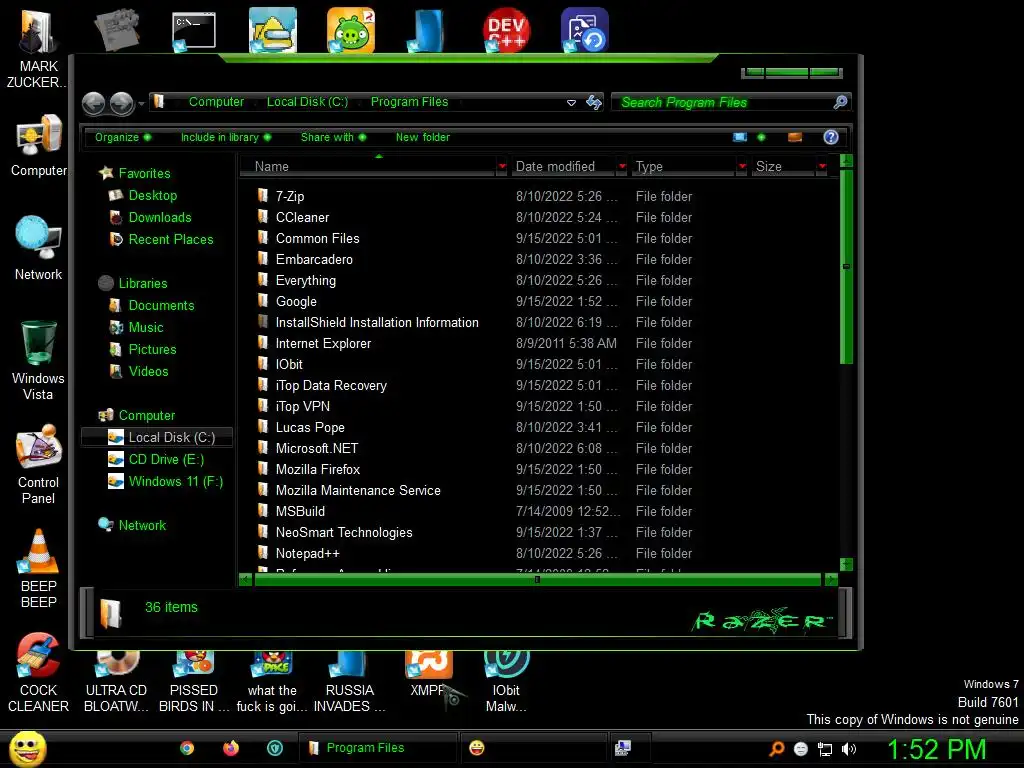Click the New folder button
Image resolution: width=1024 pixels, height=768 pixels.
[423, 137]
